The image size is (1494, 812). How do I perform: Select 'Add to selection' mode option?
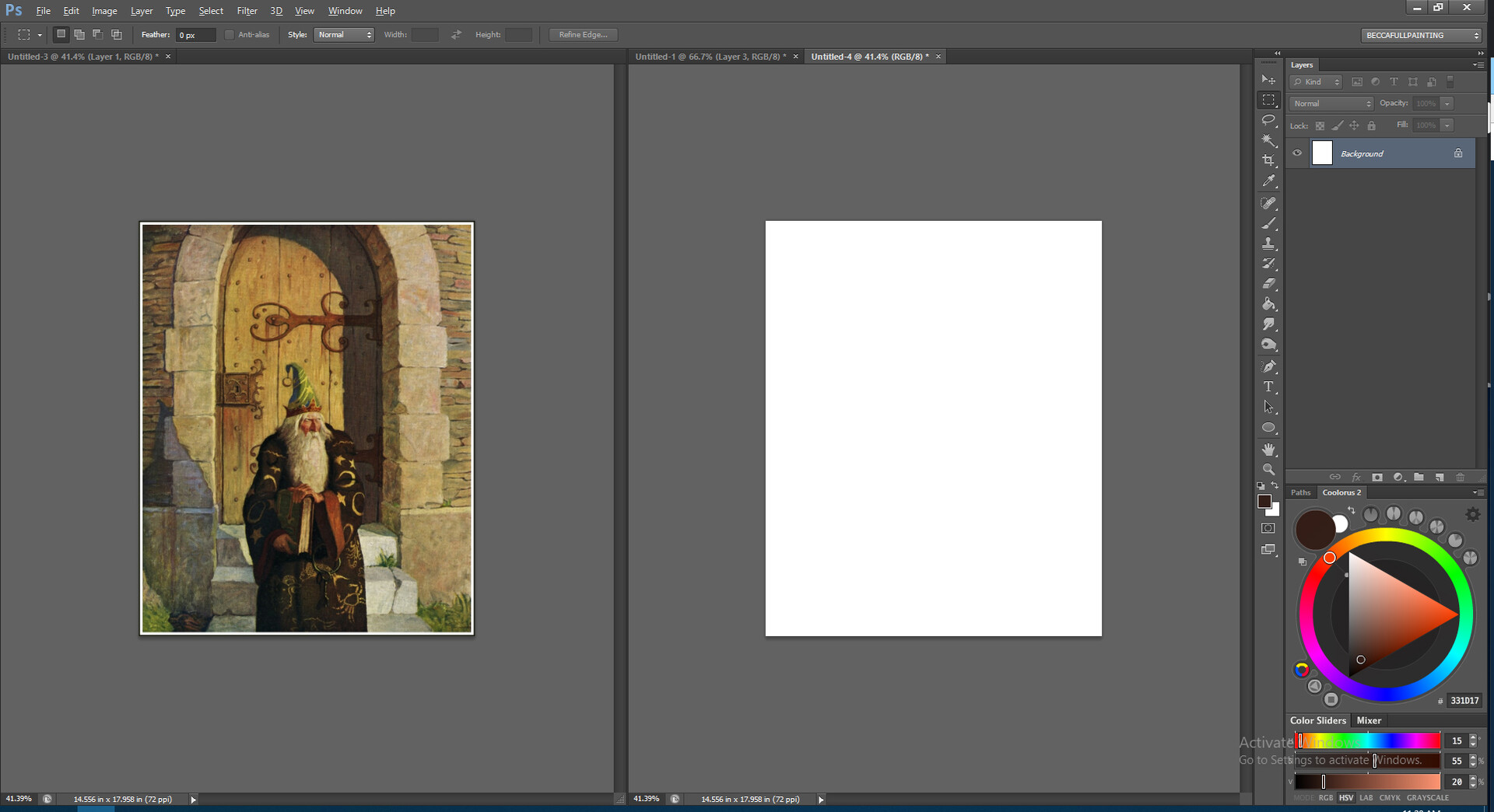(x=79, y=35)
